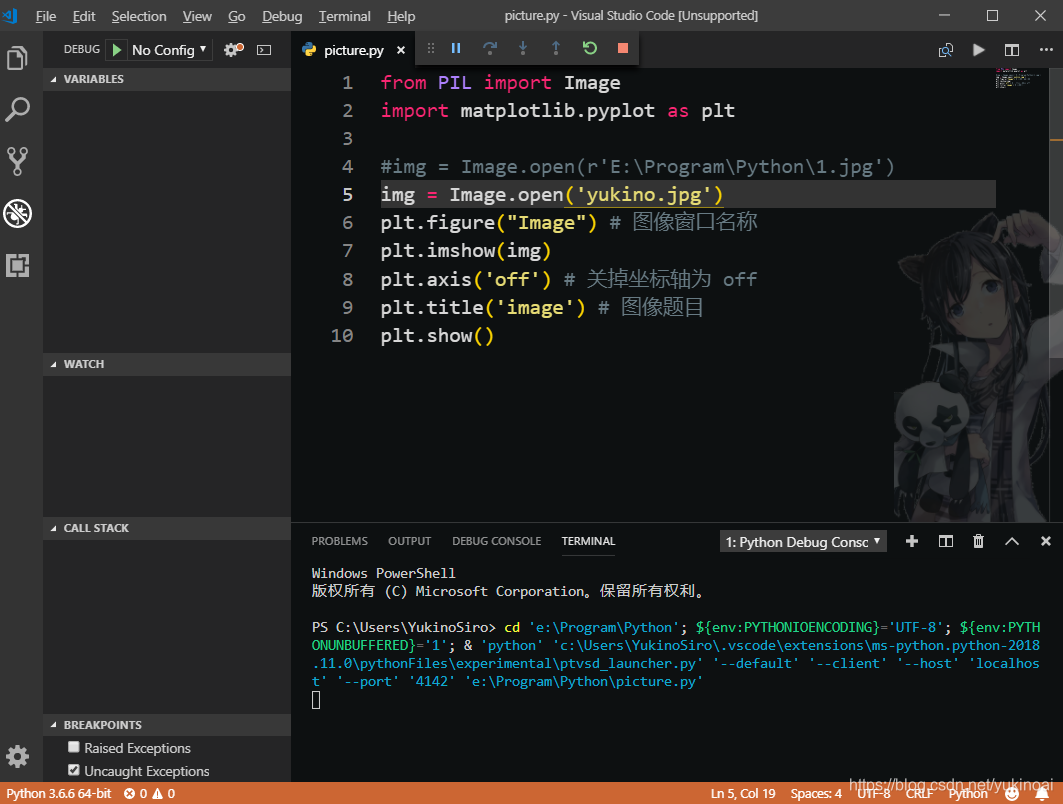This screenshot has height=804, width=1063.
Task: Open more editor actions ellipsis
Action: click(1046, 49)
